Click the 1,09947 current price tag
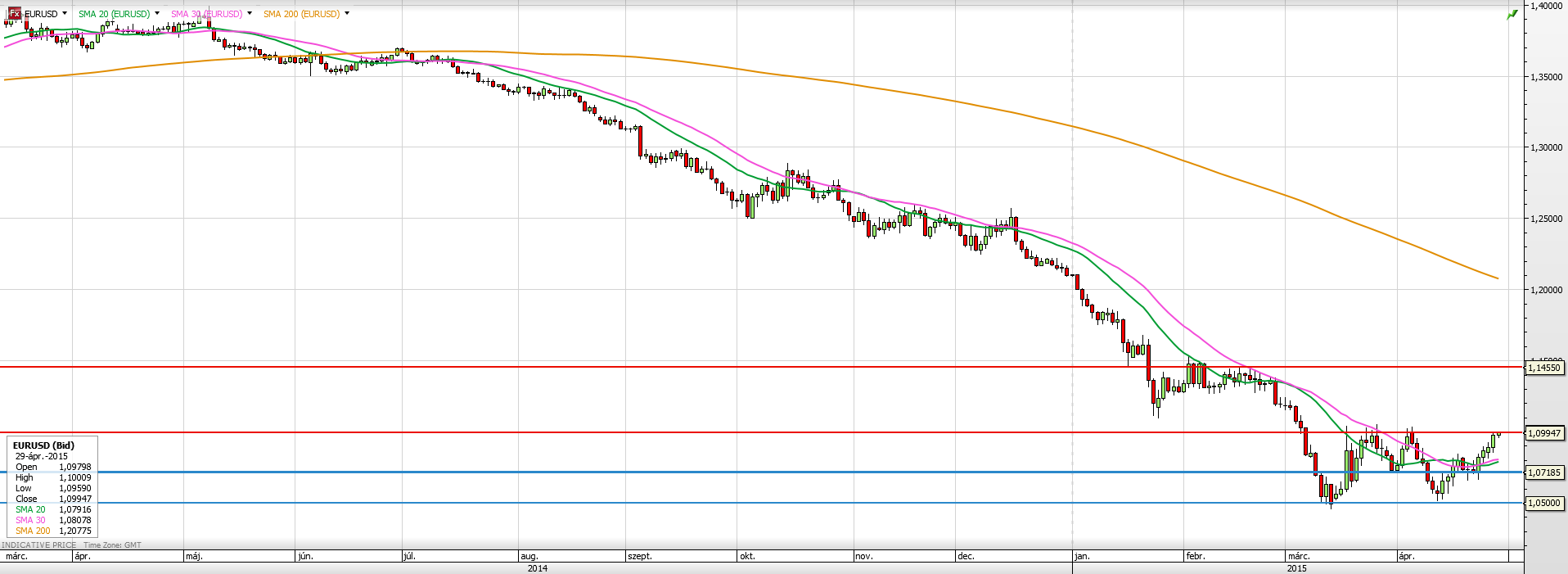 [1544, 433]
